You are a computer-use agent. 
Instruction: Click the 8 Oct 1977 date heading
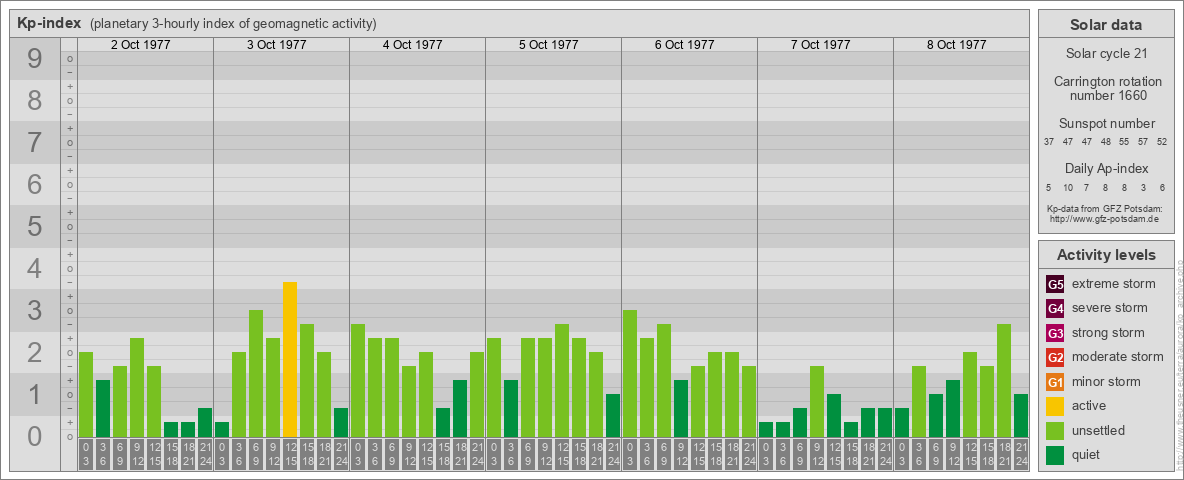click(956, 45)
